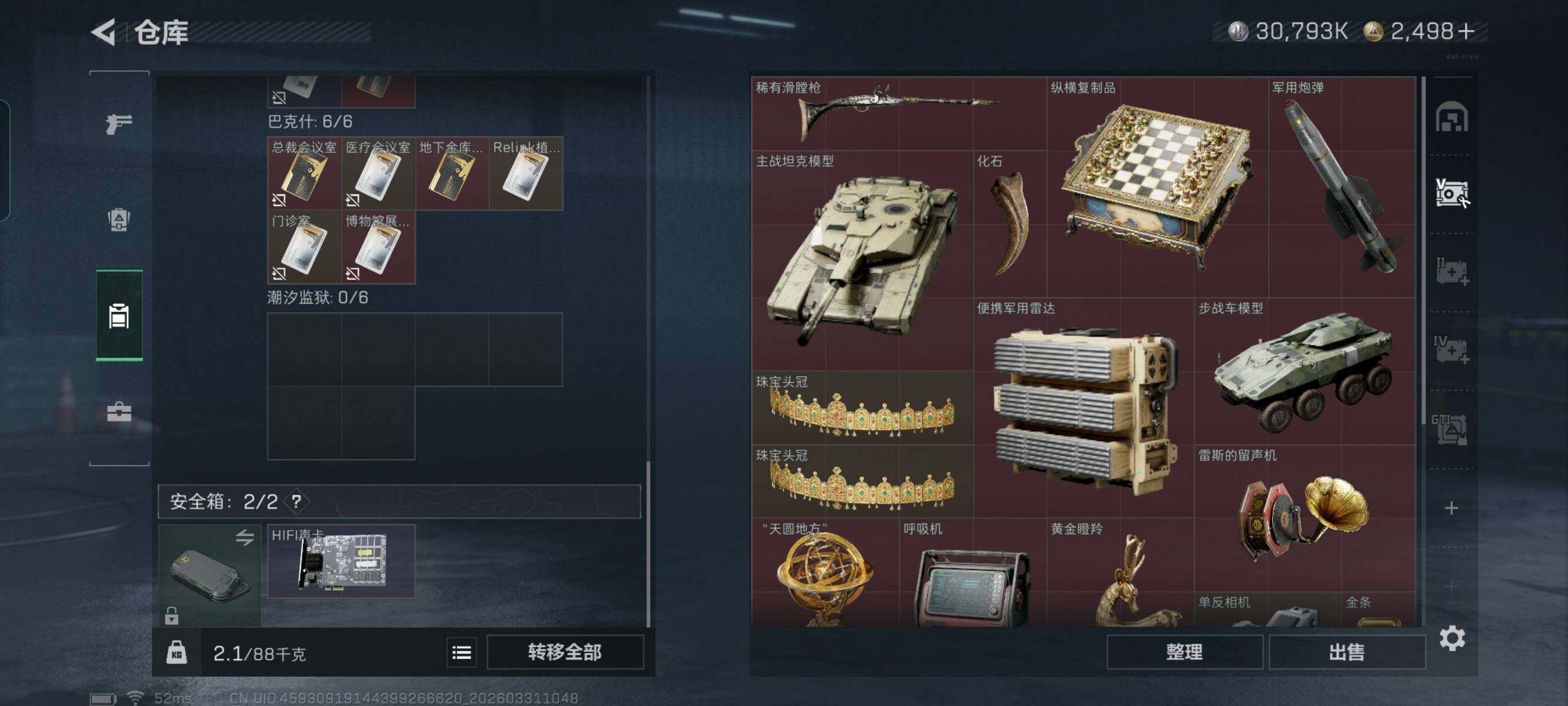The width and height of the screenshot is (1568, 706).
Task: Open the settings gear at bottom right
Action: pos(1451,638)
